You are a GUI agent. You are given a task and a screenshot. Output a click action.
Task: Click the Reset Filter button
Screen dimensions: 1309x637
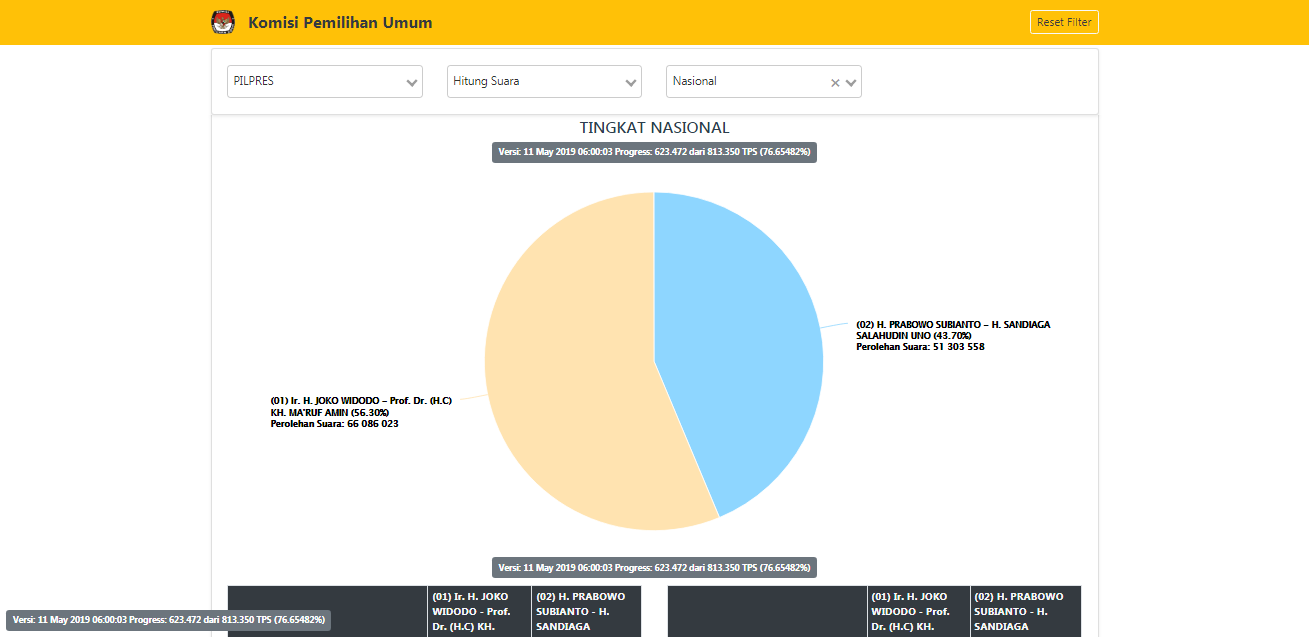1064,22
